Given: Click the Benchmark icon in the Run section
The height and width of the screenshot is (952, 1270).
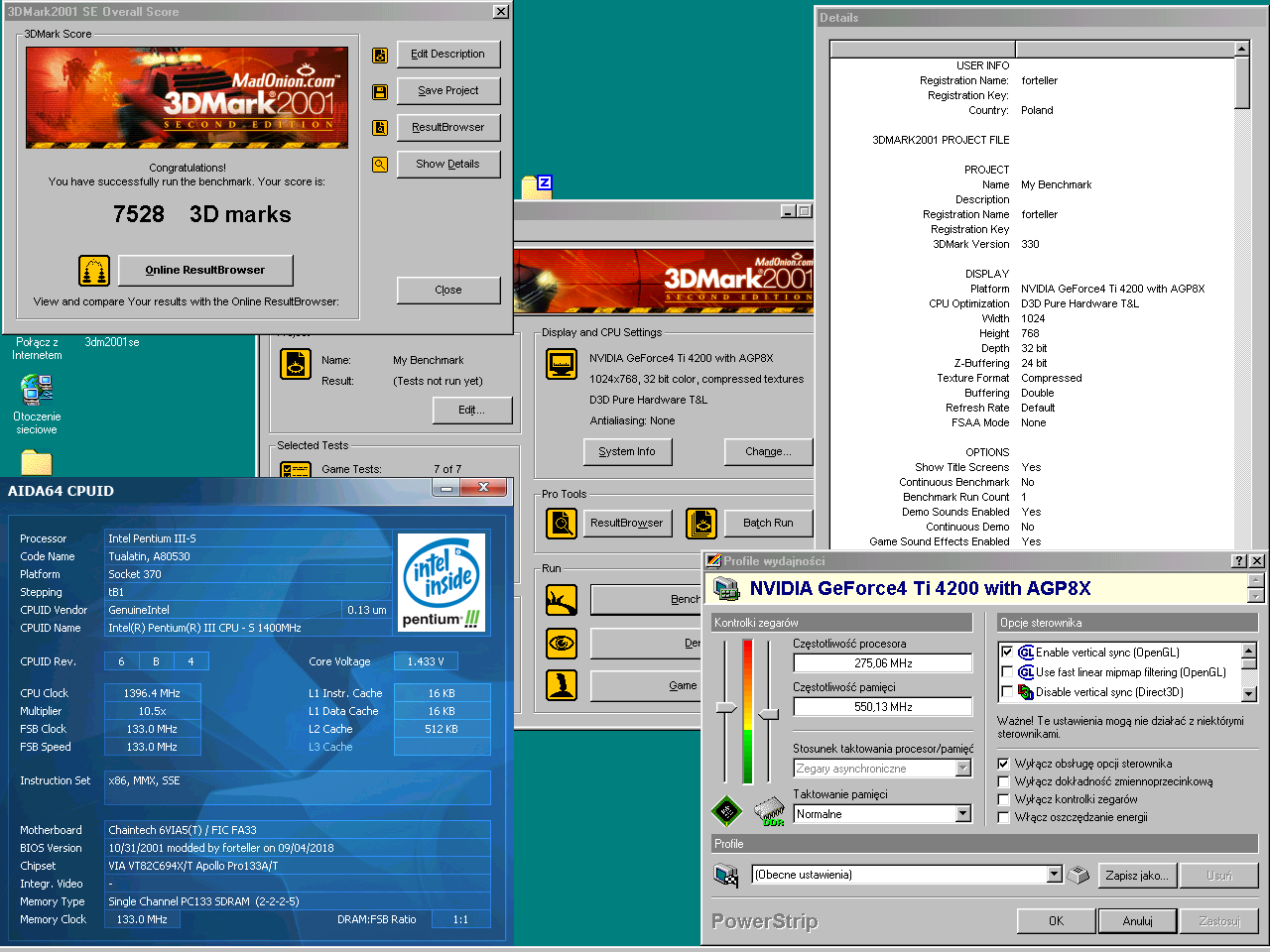Looking at the screenshot, I should click(x=562, y=600).
